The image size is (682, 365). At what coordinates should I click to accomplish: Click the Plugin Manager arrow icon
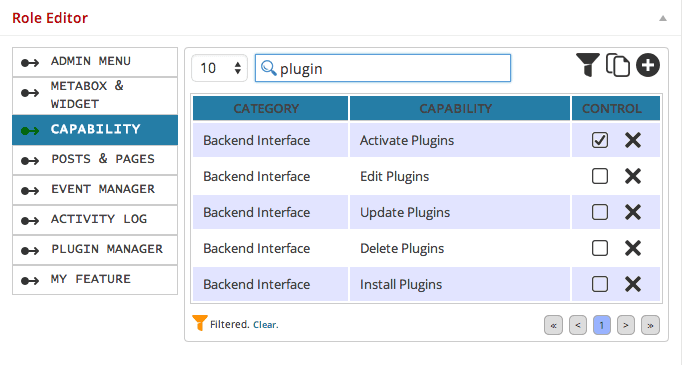30,251
